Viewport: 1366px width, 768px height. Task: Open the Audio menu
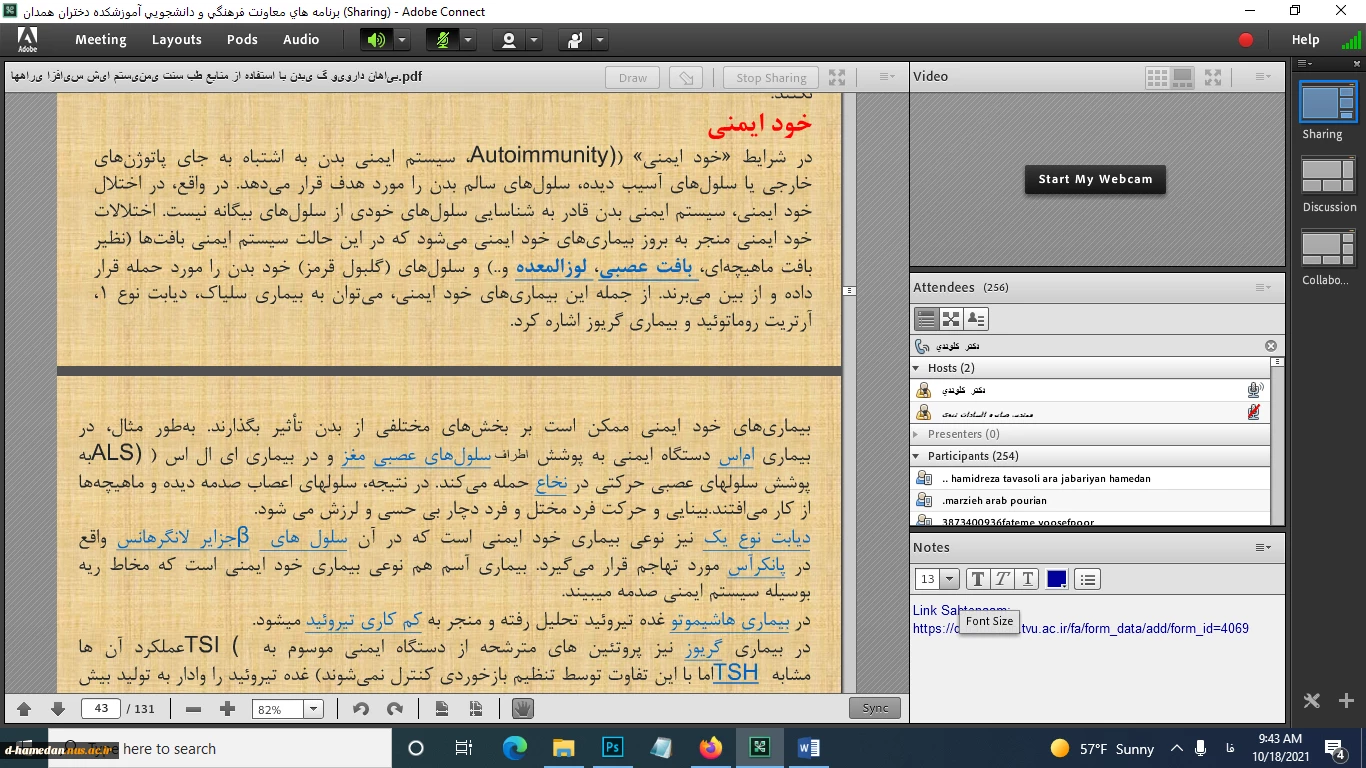[301, 40]
